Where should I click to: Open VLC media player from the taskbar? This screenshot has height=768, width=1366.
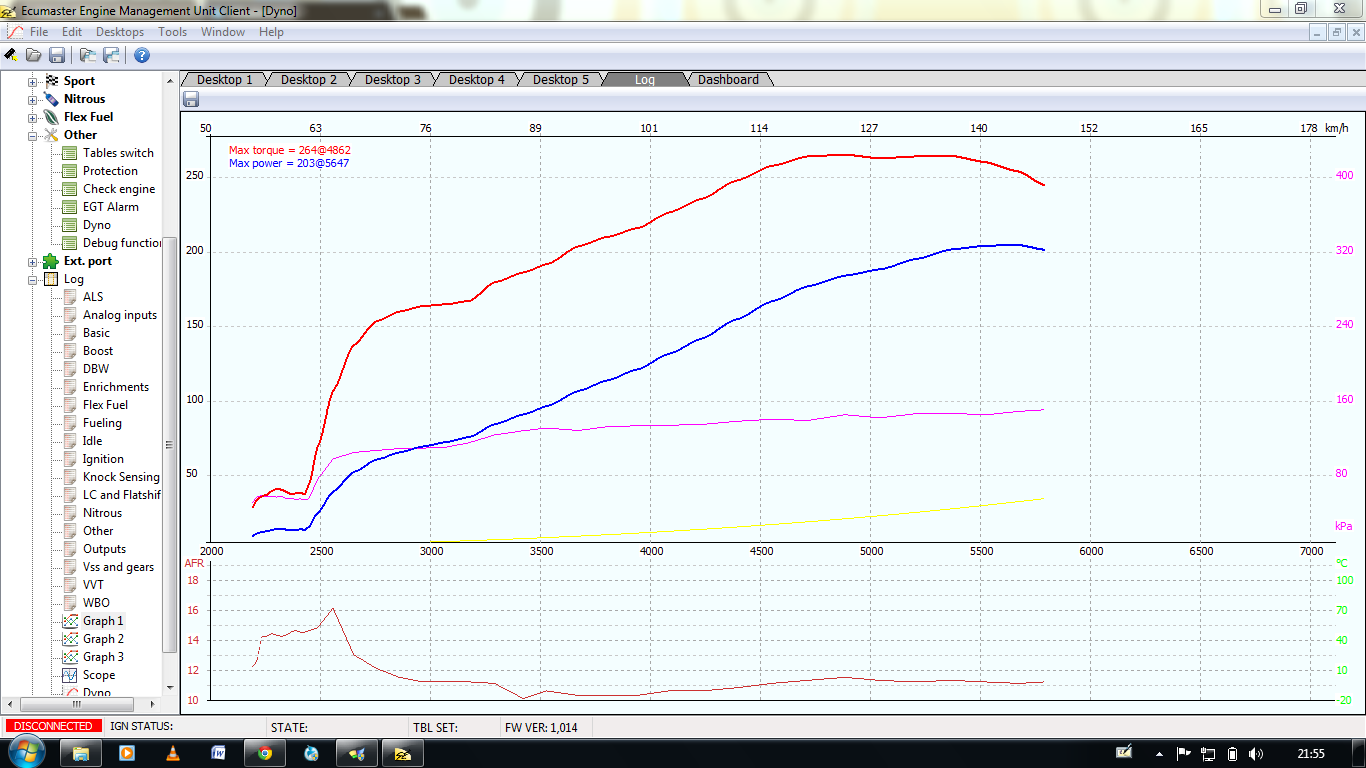coord(172,753)
